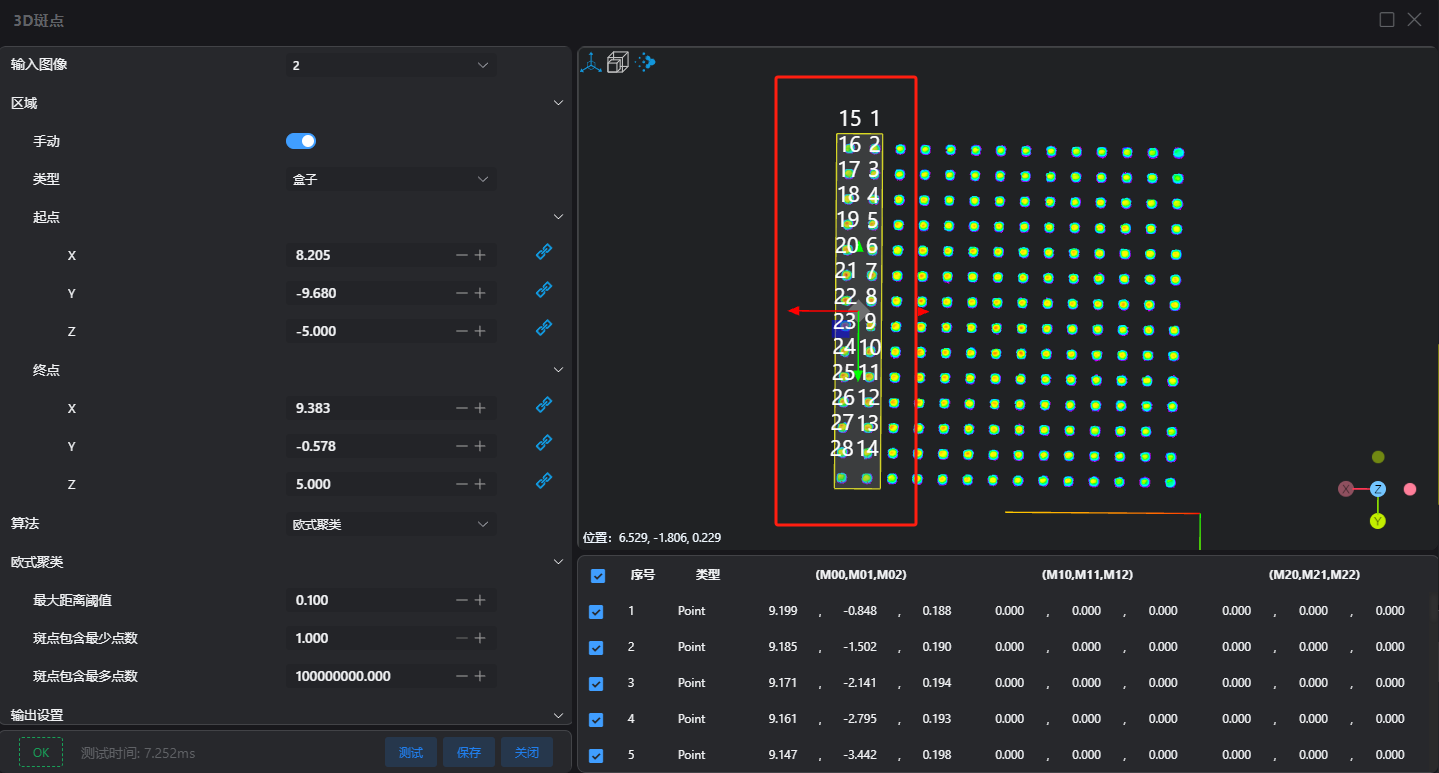The height and width of the screenshot is (773, 1439).
Task: Collapse the 起点 section
Action: (x=558, y=217)
